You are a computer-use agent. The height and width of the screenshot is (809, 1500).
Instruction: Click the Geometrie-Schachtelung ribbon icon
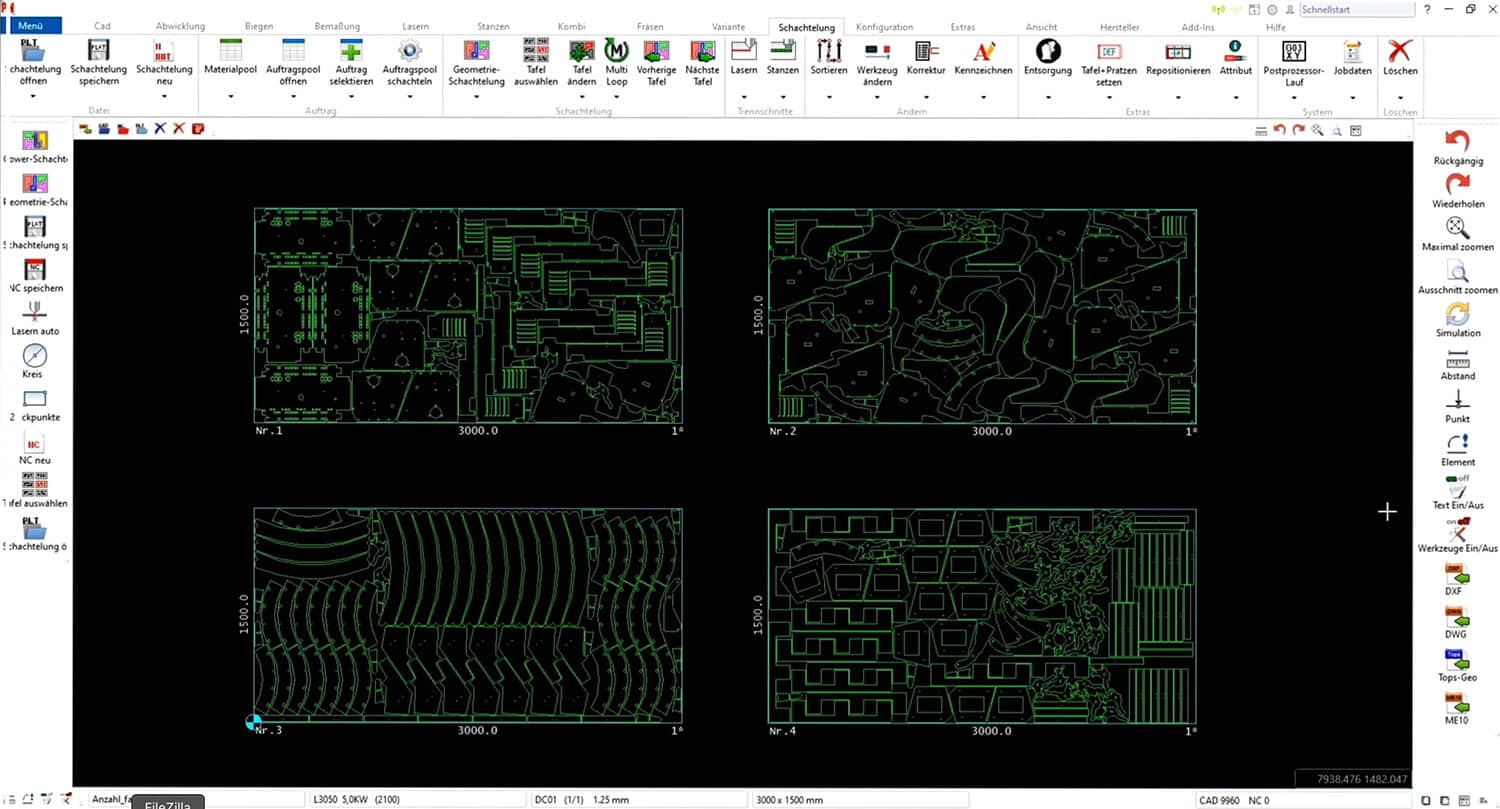click(x=476, y=51)
